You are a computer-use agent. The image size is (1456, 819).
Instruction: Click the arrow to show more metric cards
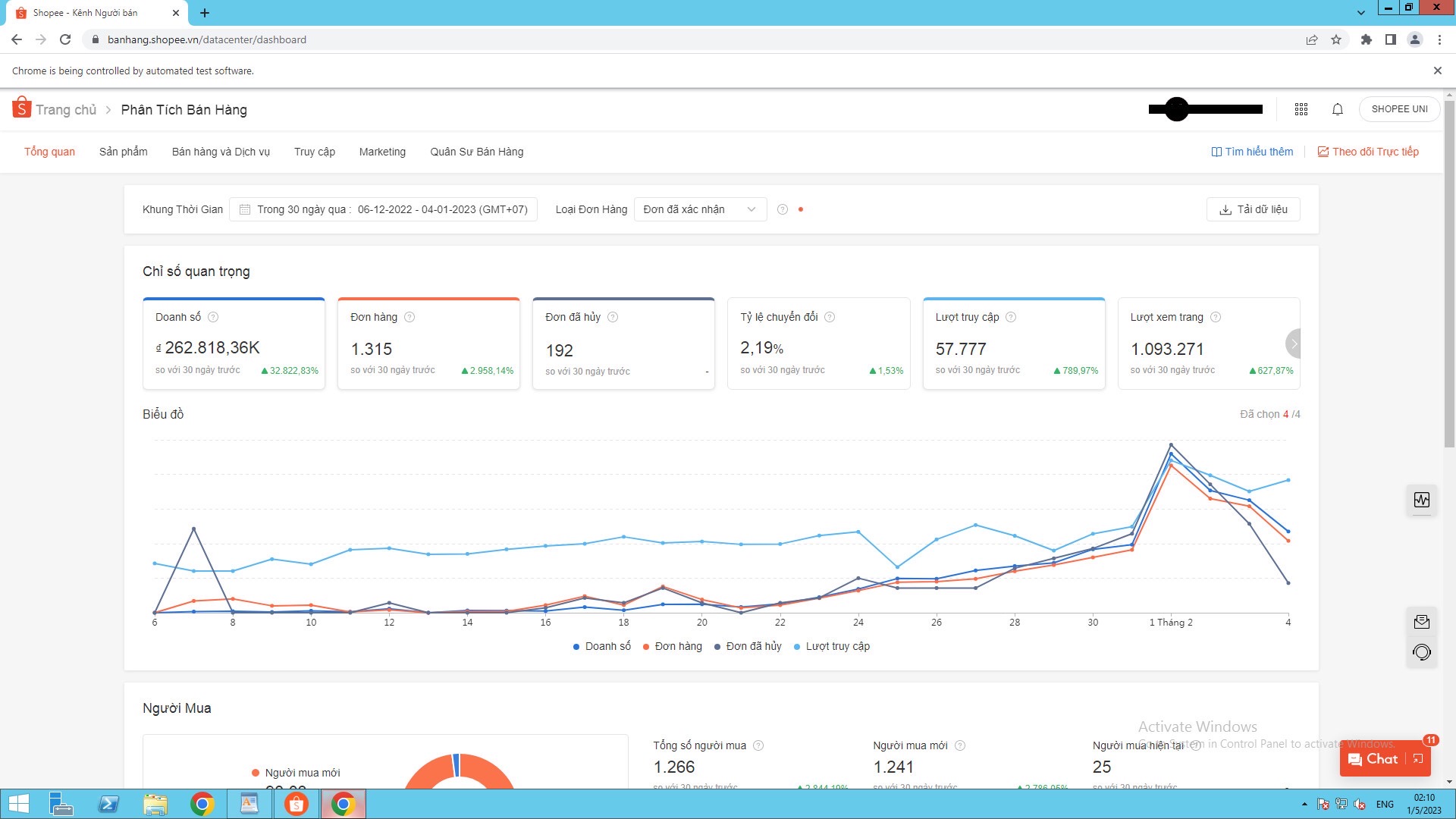(x=1294, y=344)
